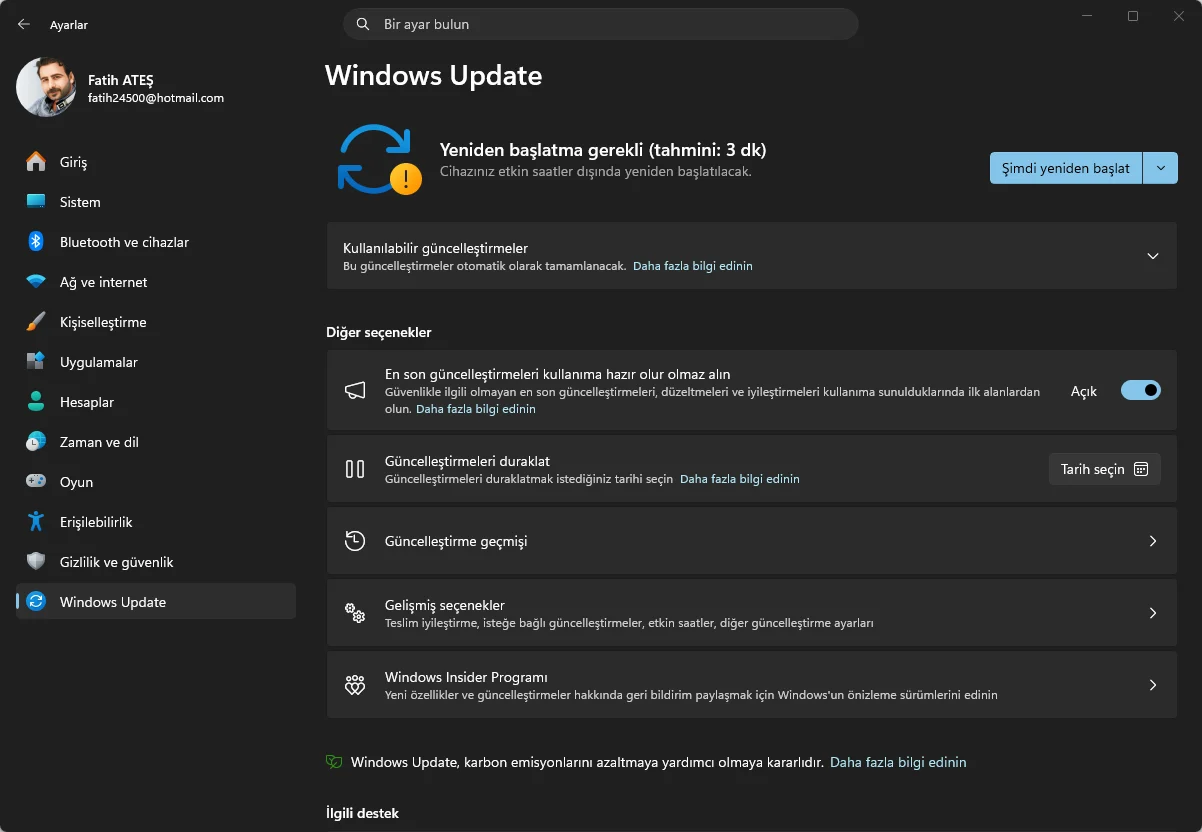The height and width of the screenshot is (832, 1202).
Task: Click the large update status icon with warning
Action: (x=379, y=159)
